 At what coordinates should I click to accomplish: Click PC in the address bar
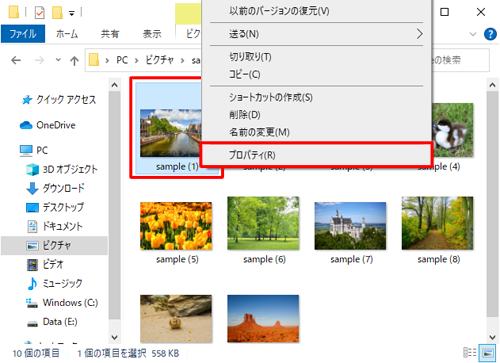[122, 60]
